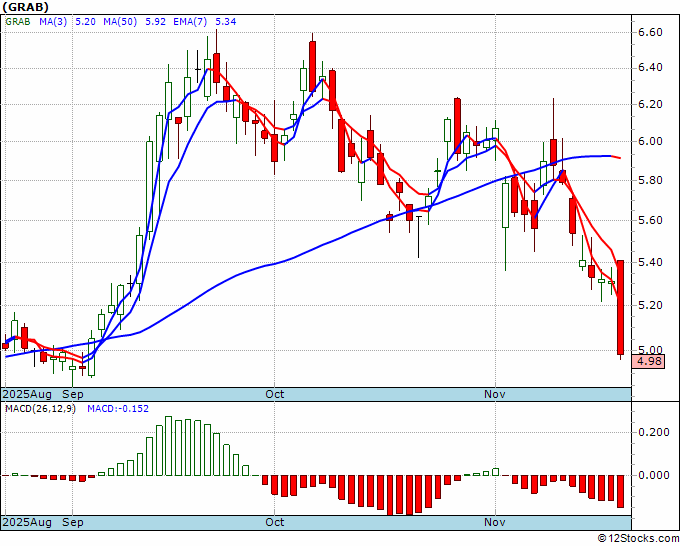The width and height of the screenshot is (680, 546).
Task: Click the GRAB legend symbol text
Action: (18, 21)
